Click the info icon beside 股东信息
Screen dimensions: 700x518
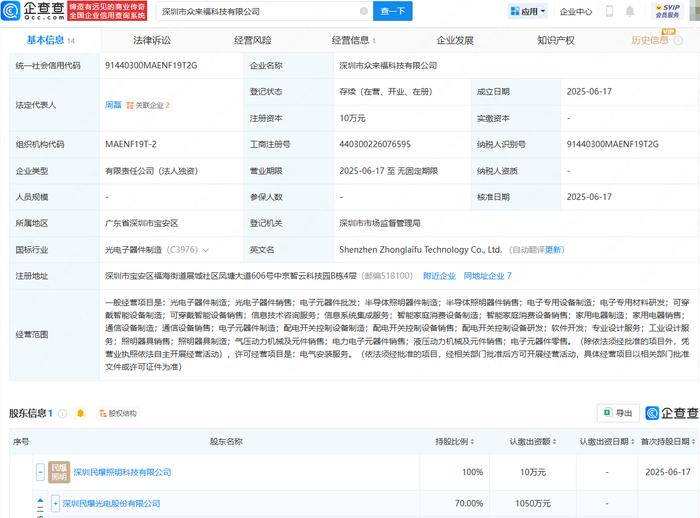pyautogui.click(x=62, y=414)
